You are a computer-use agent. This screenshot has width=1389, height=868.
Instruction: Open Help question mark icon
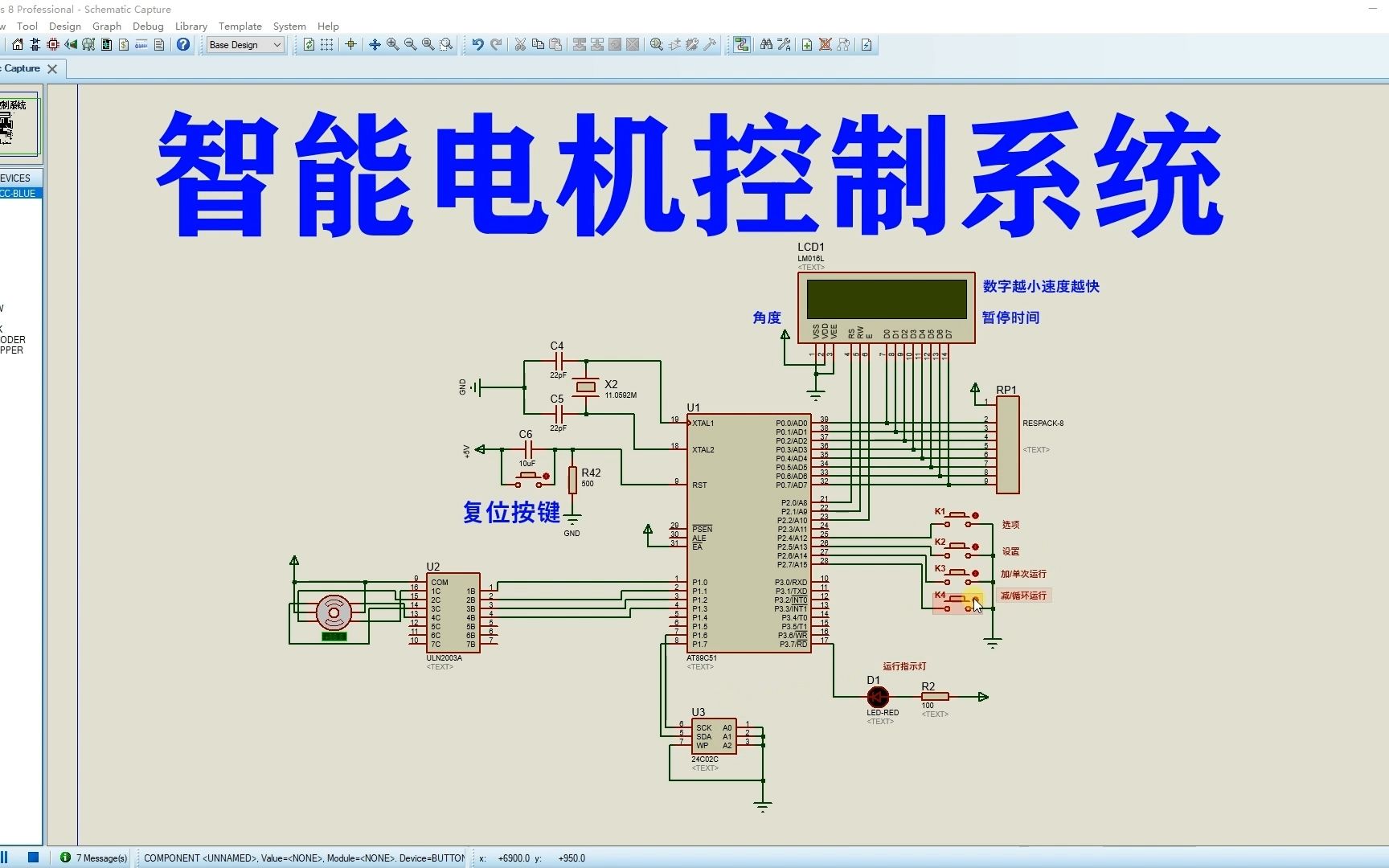(x=183, y=45)
